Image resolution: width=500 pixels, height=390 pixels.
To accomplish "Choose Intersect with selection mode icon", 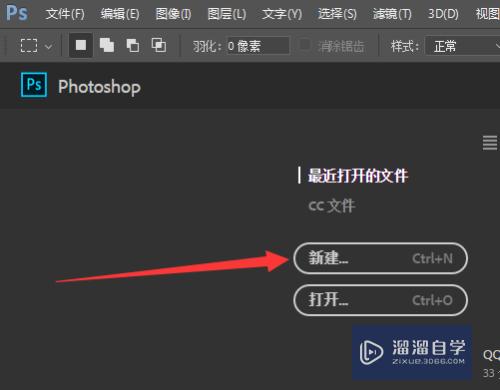I will (x=159, y=45).
